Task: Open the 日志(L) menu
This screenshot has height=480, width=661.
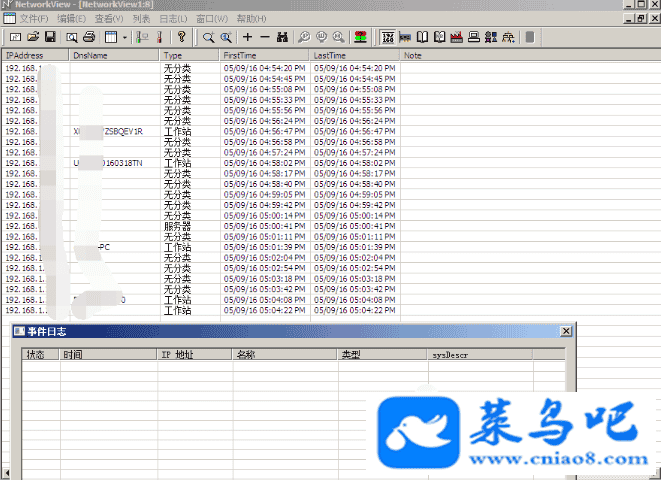Action: pos(171,19)
